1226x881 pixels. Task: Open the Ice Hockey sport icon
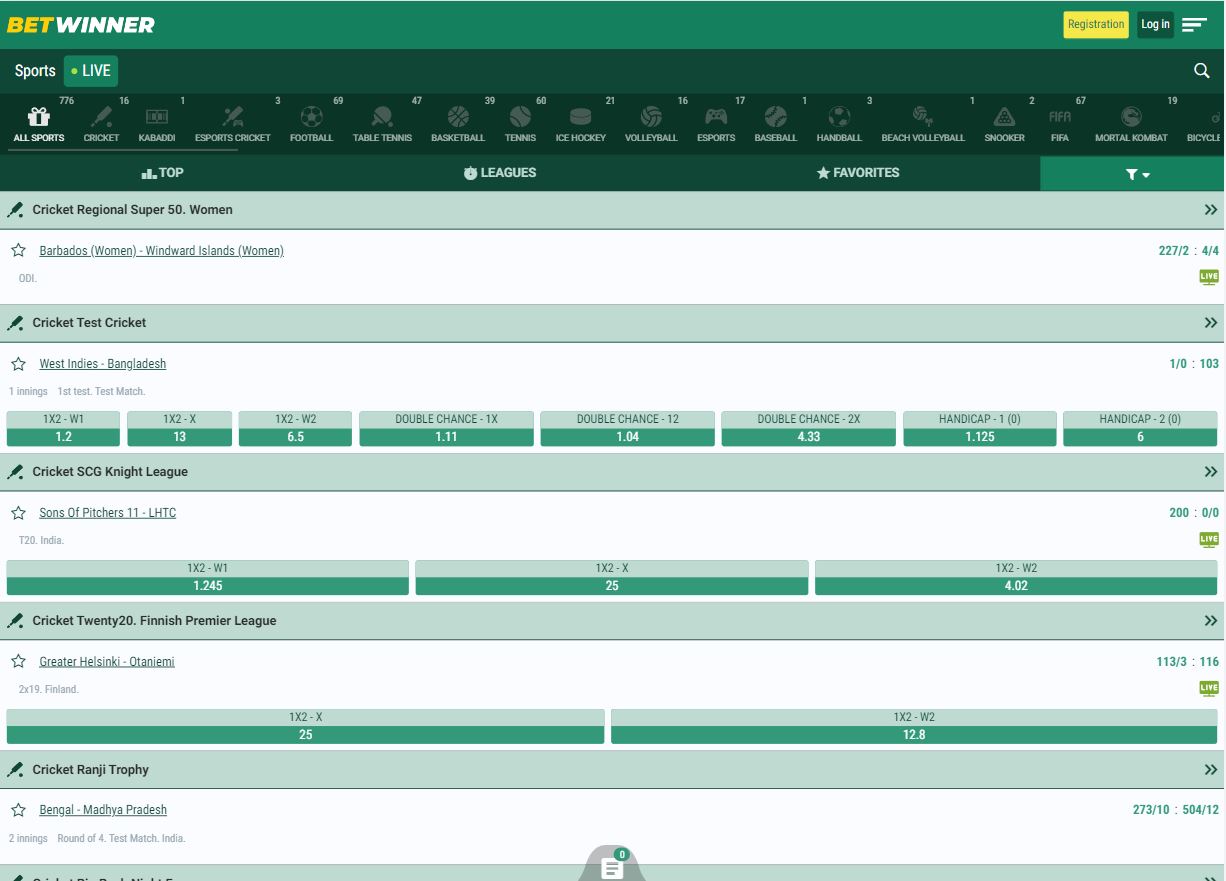[x=580, y=116]
